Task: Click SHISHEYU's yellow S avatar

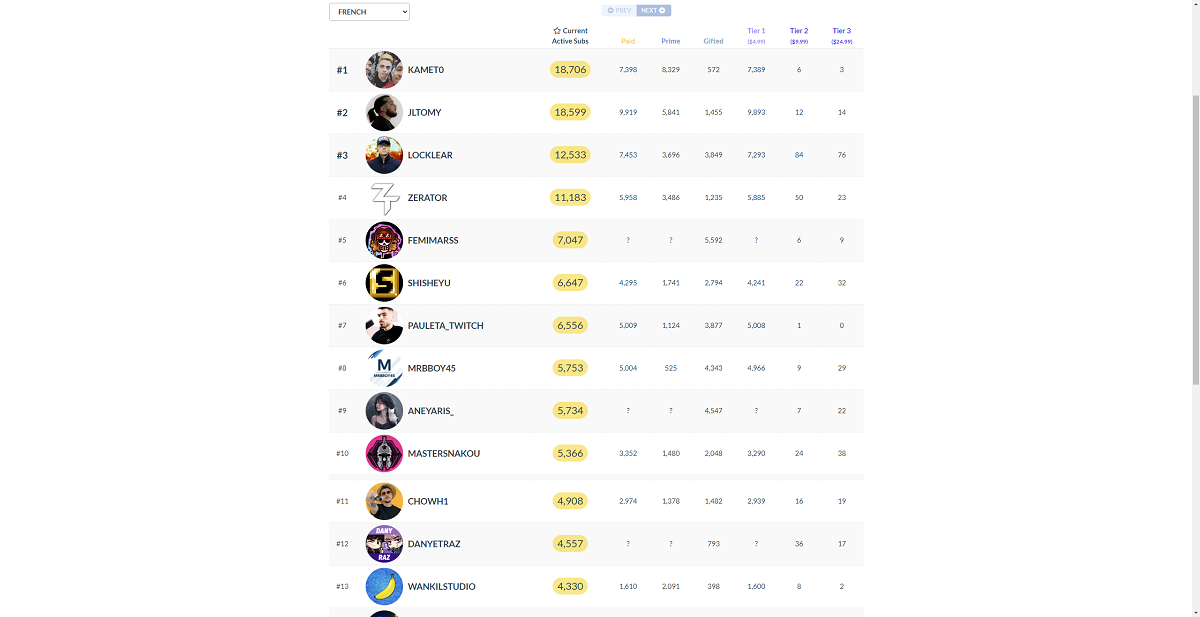Action: (x=384, y=282)
